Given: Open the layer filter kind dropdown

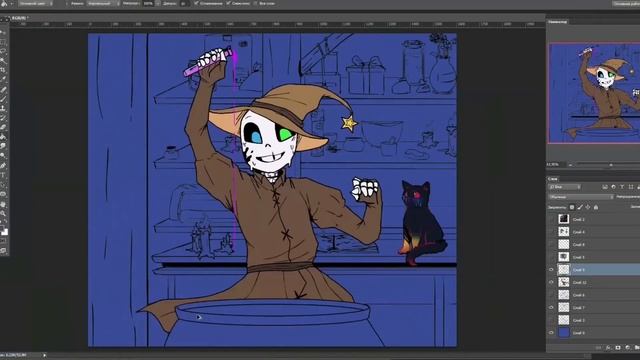Looking at the screenshot, I should pyautogui.click(x=564, y=187).
